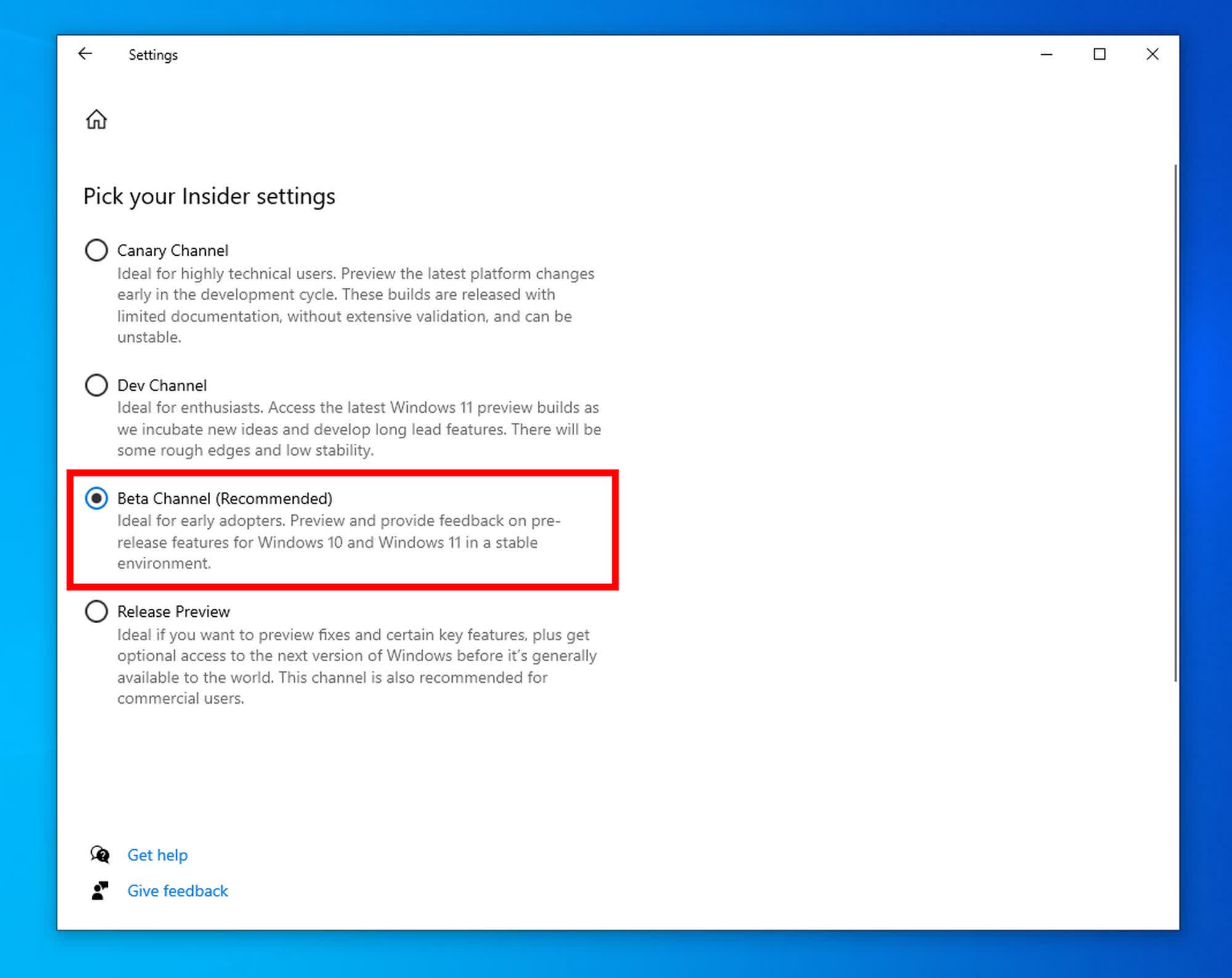Go to Settings home via house icon

coord(96,119)
